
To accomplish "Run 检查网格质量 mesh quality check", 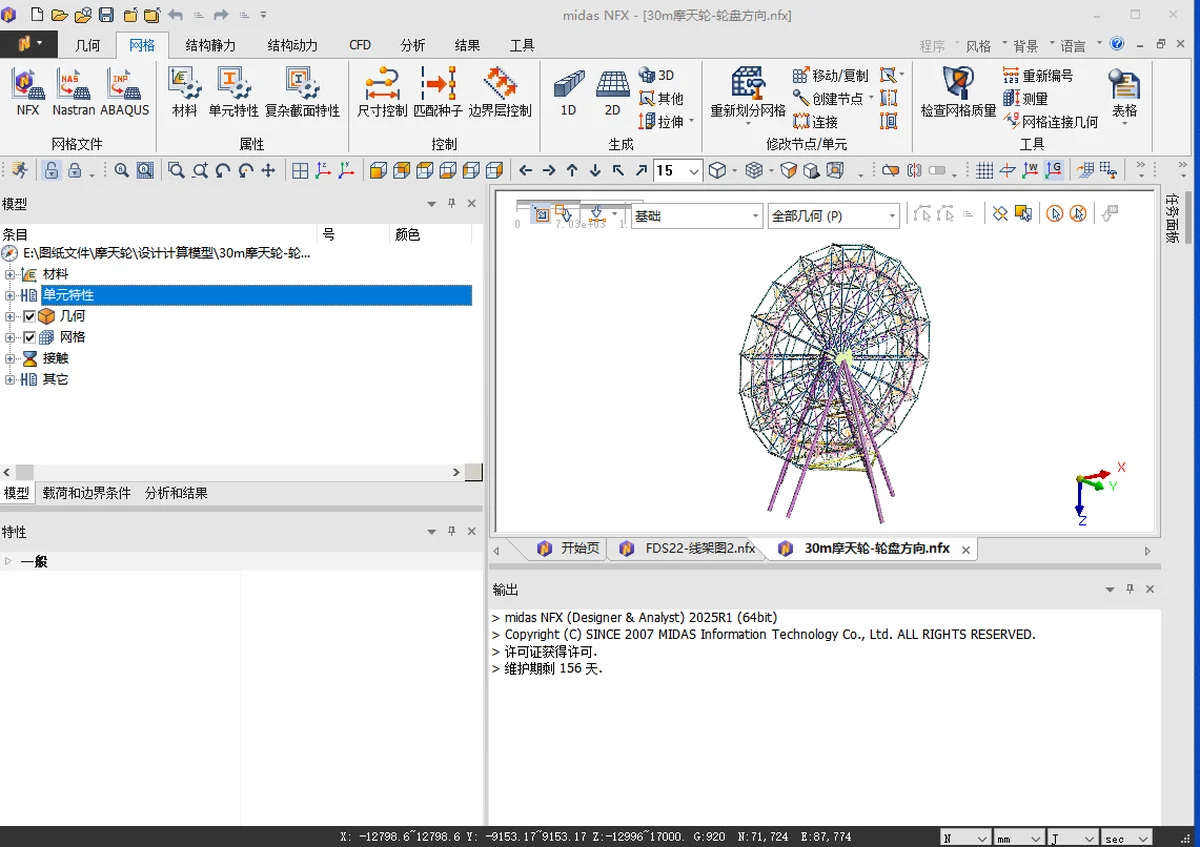I will [x=958, y=92].
